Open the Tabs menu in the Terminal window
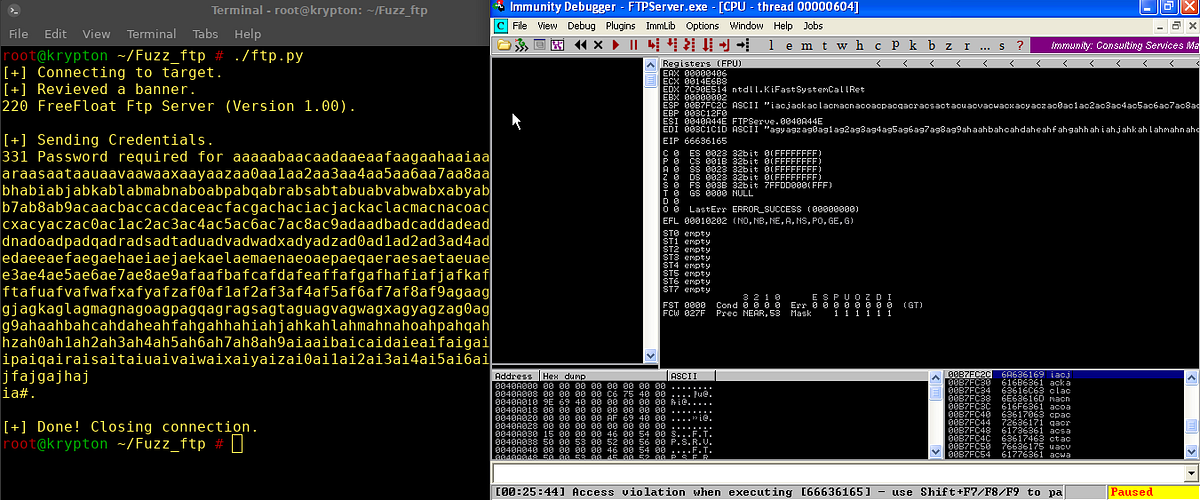This screenshot has height=500, width=1200. [x=206, y=33]
